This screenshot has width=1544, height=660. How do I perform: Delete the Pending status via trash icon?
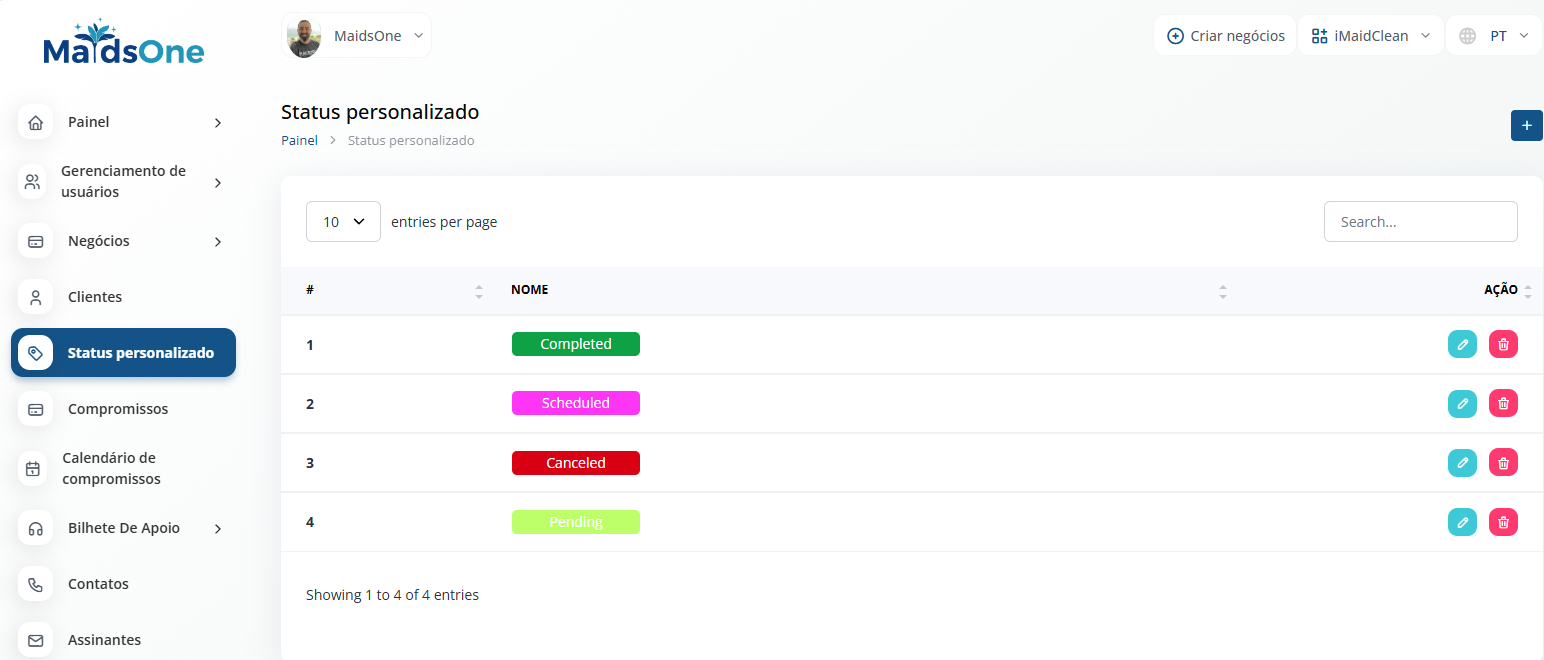point(1503,521)
